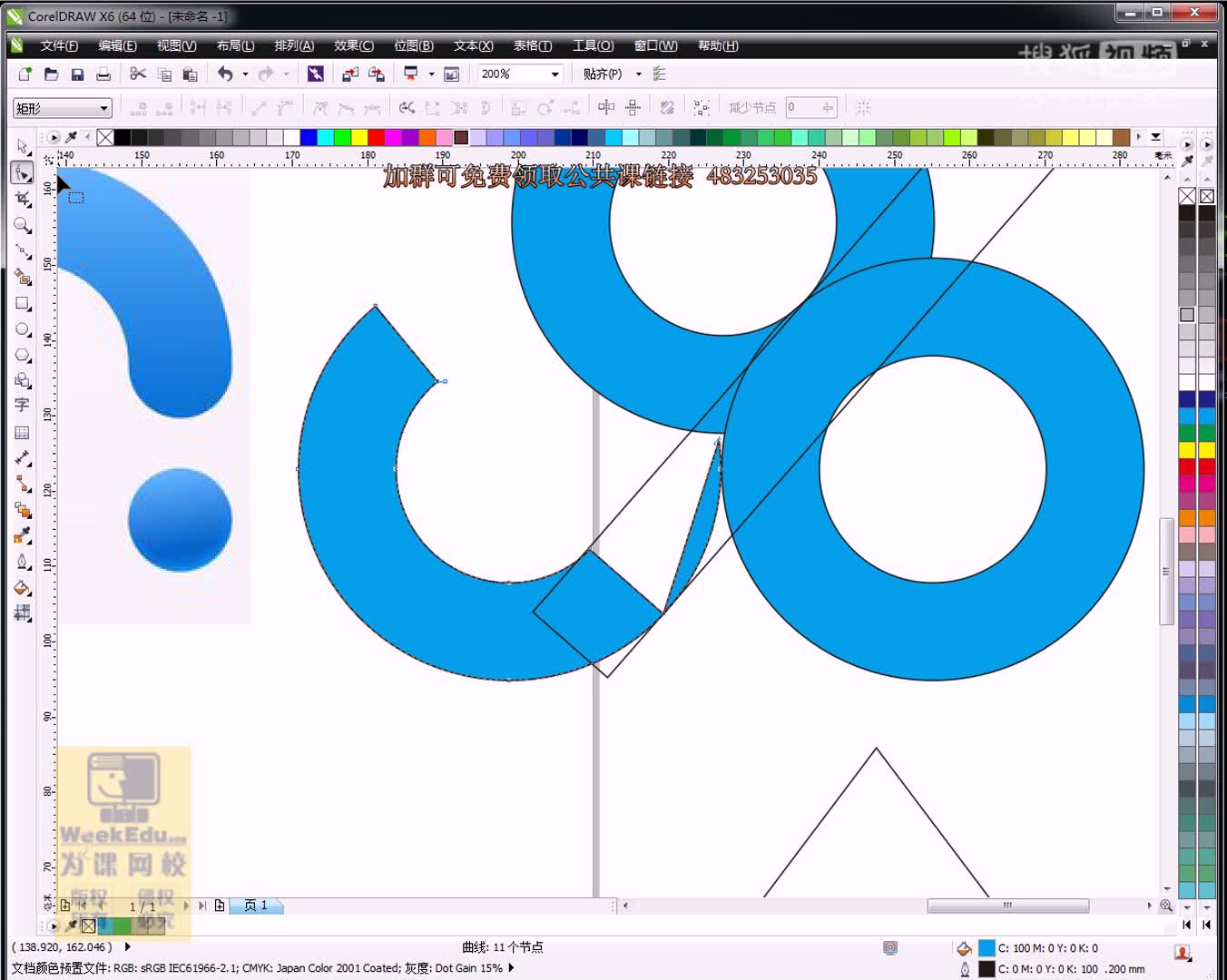Click the horizontal scrollbar thumb
The image size is (1227, 980).
1007,906
